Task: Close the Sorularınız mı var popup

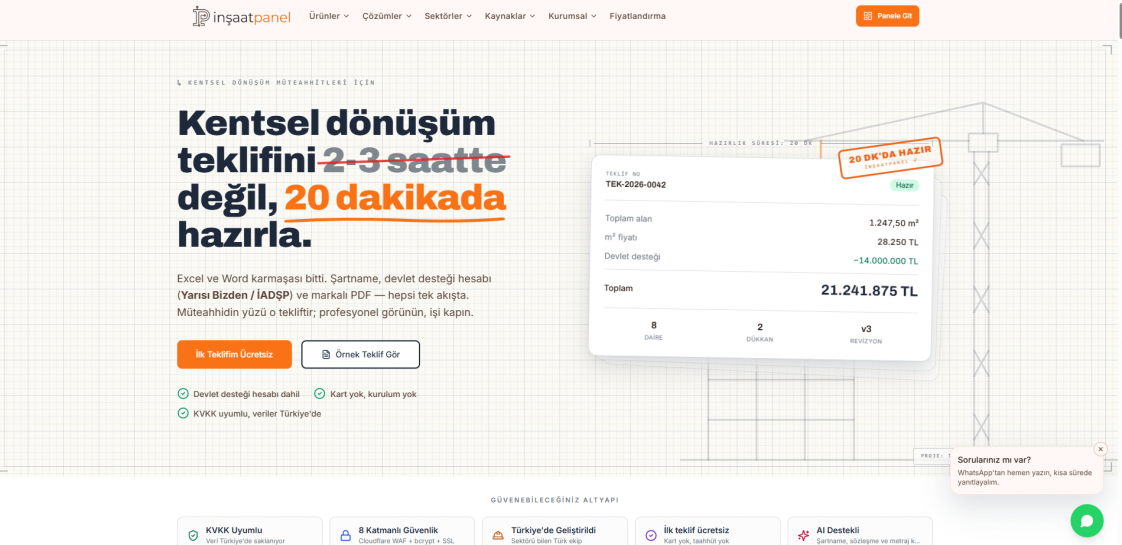Action: tap(1101, 449)
